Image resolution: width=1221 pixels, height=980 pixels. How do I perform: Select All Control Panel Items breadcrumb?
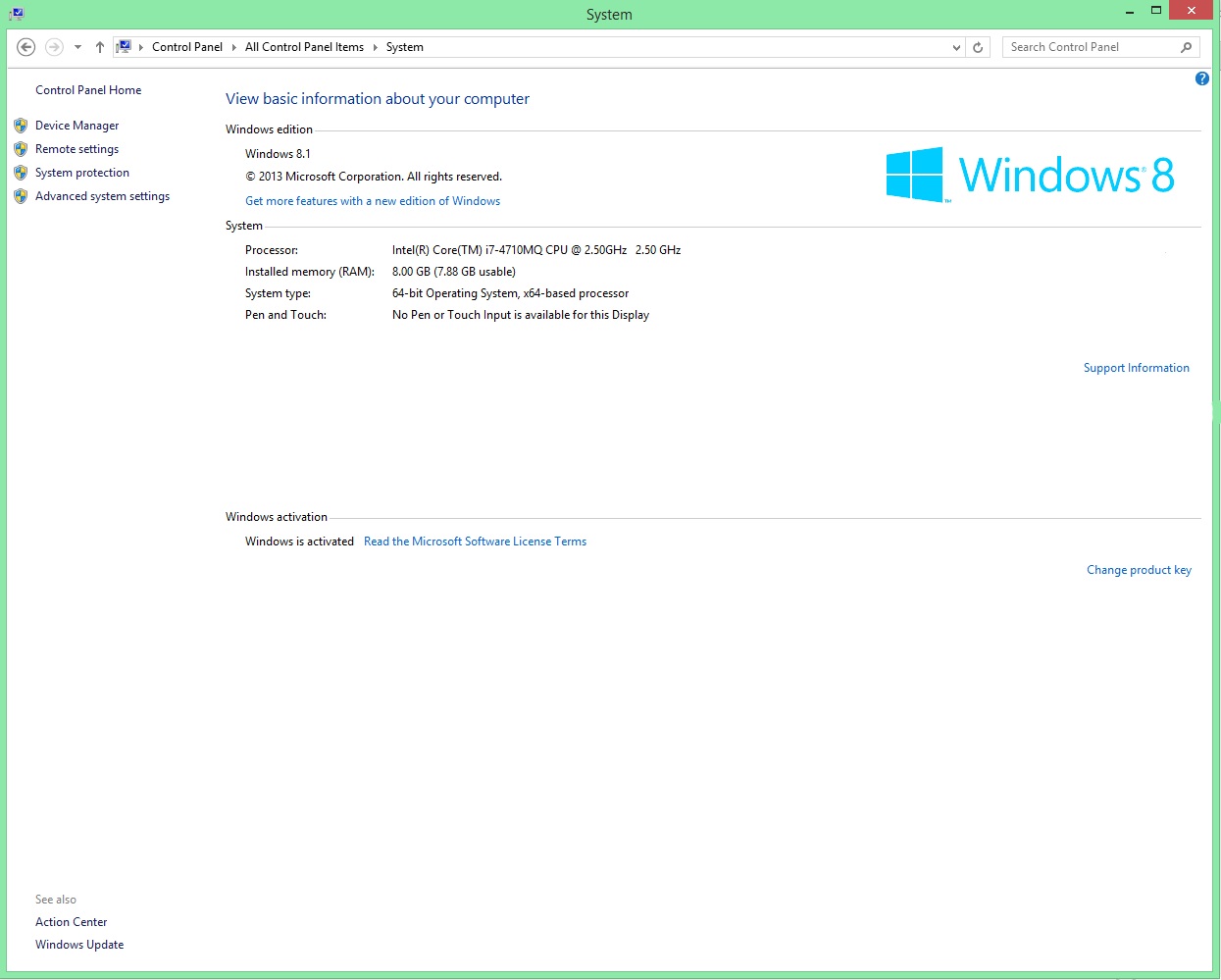[x=304, y=47]
